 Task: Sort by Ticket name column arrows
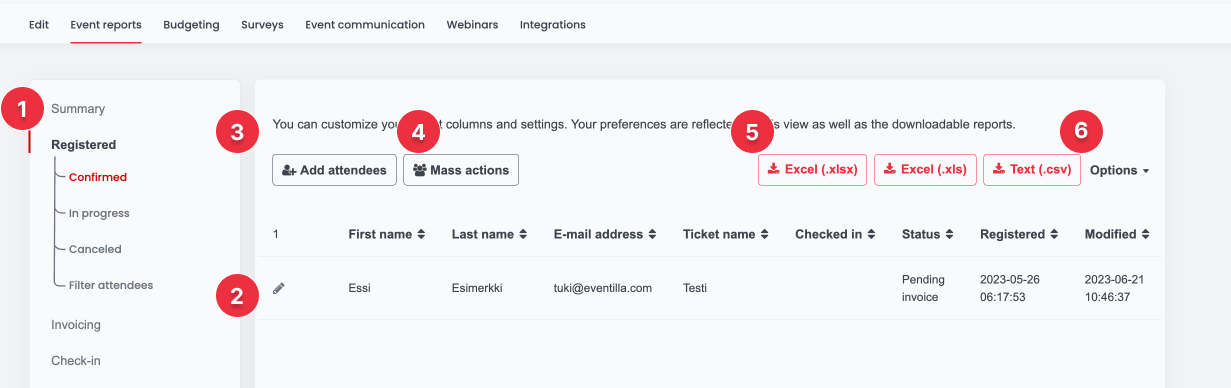coord(764,234)
